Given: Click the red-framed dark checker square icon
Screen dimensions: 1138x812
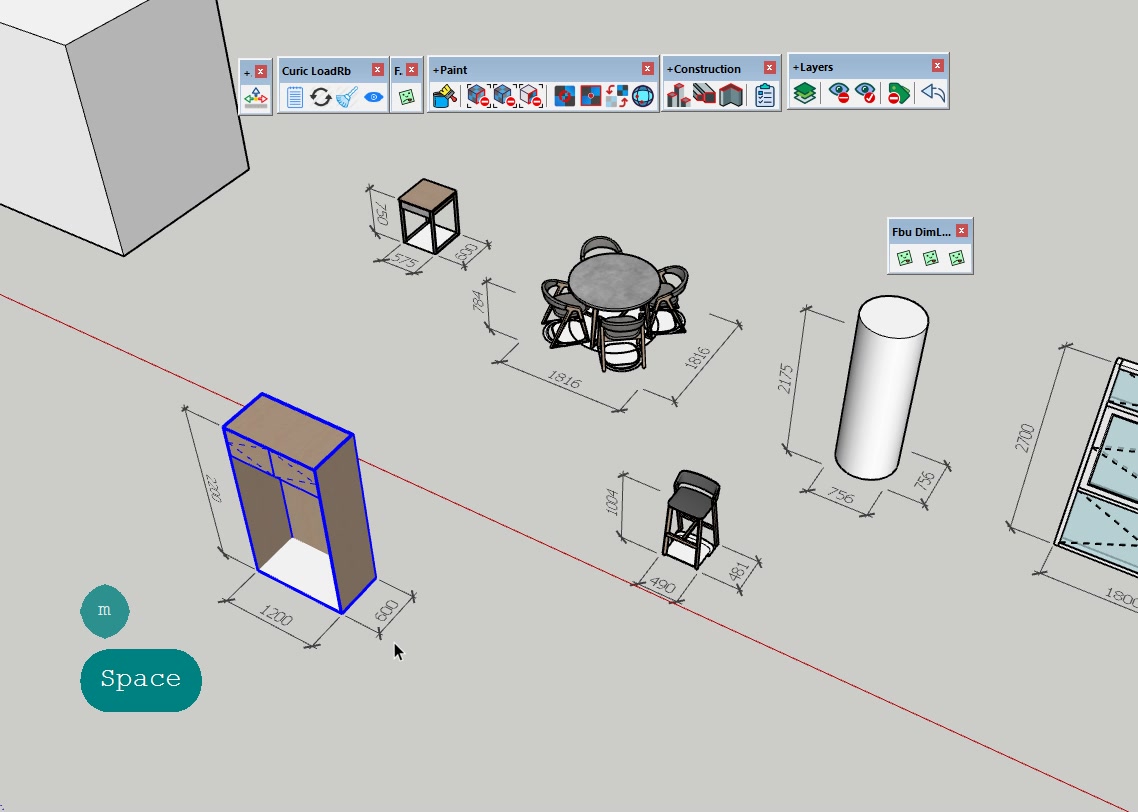Looking at the screenshot, I should coord(591,96).
